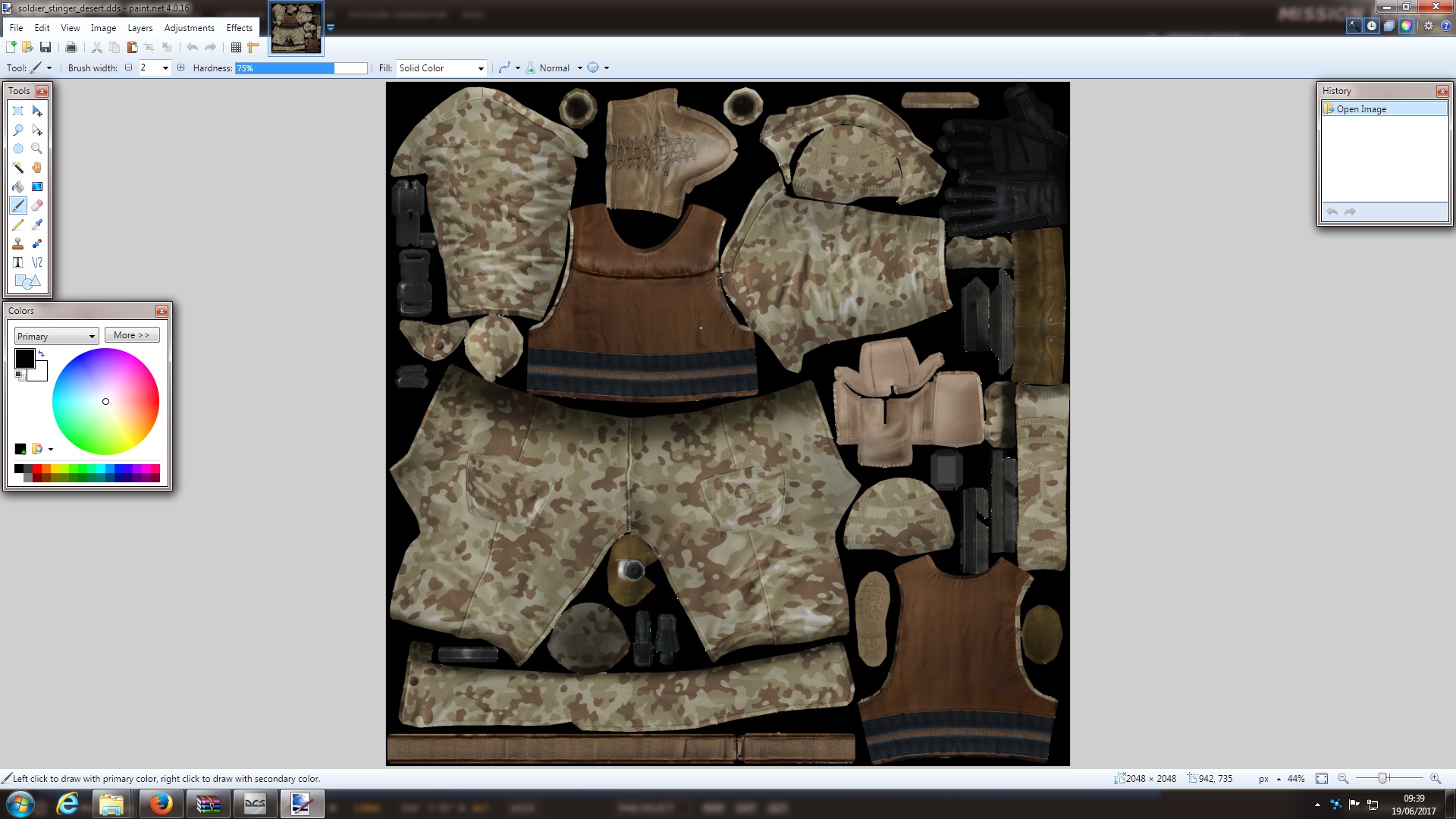Select the Rectangle Select tool
The height and width of the screenshot is (819, 1456).
pyautogui.click(x=18, y=111)
